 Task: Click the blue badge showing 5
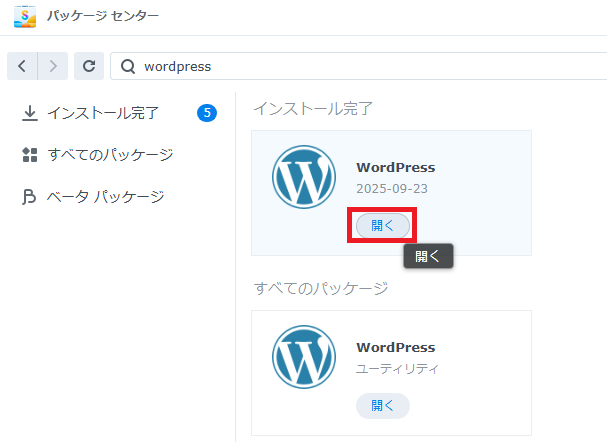[x=207, y=113]
